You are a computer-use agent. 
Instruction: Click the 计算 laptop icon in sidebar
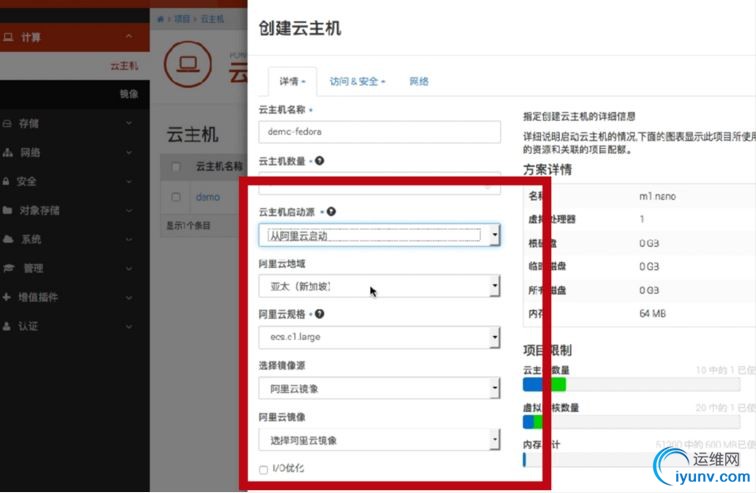(x=8, y=37)
